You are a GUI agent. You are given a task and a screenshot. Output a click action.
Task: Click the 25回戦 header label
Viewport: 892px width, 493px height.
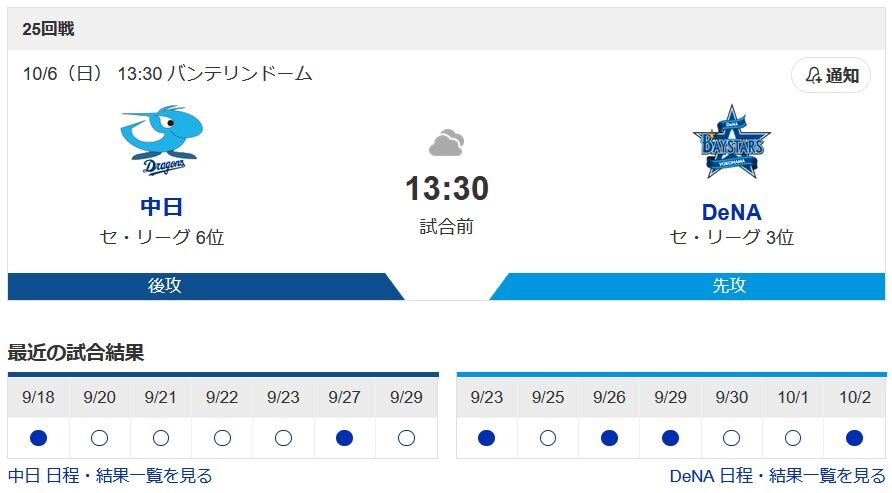[x=48, y=29]
